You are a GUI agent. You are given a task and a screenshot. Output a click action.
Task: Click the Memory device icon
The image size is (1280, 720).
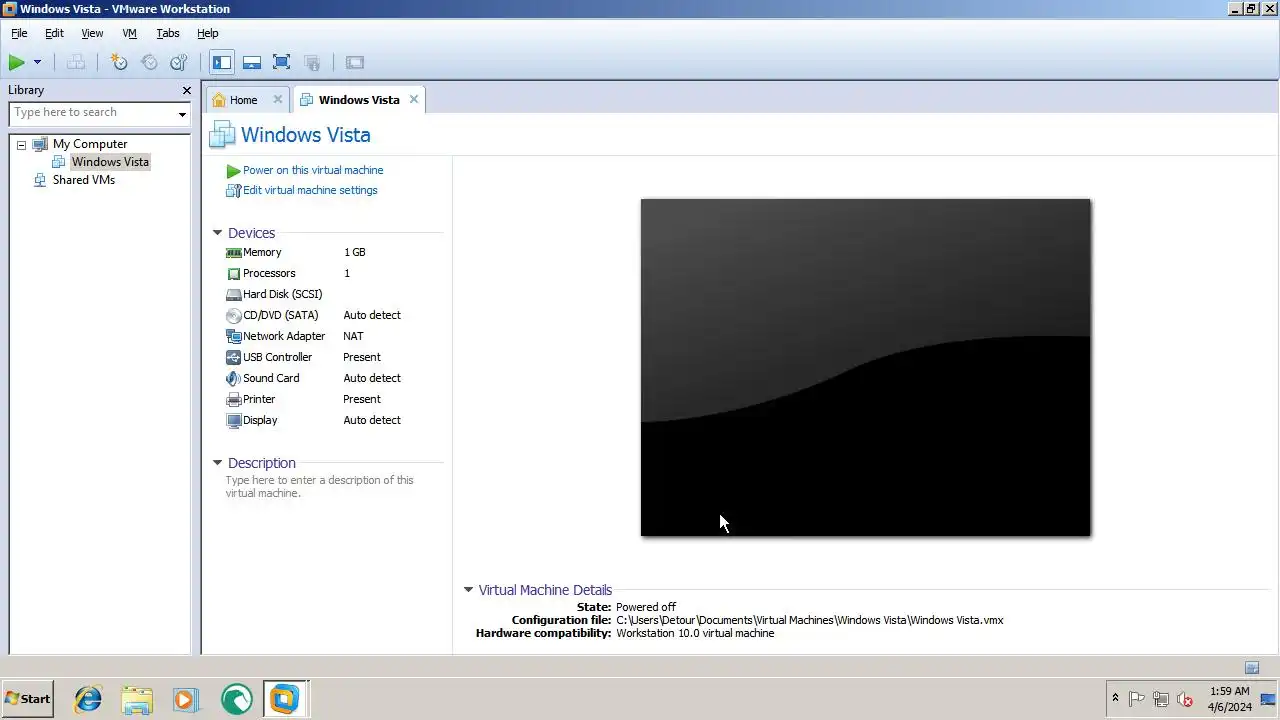coord(234,253)
